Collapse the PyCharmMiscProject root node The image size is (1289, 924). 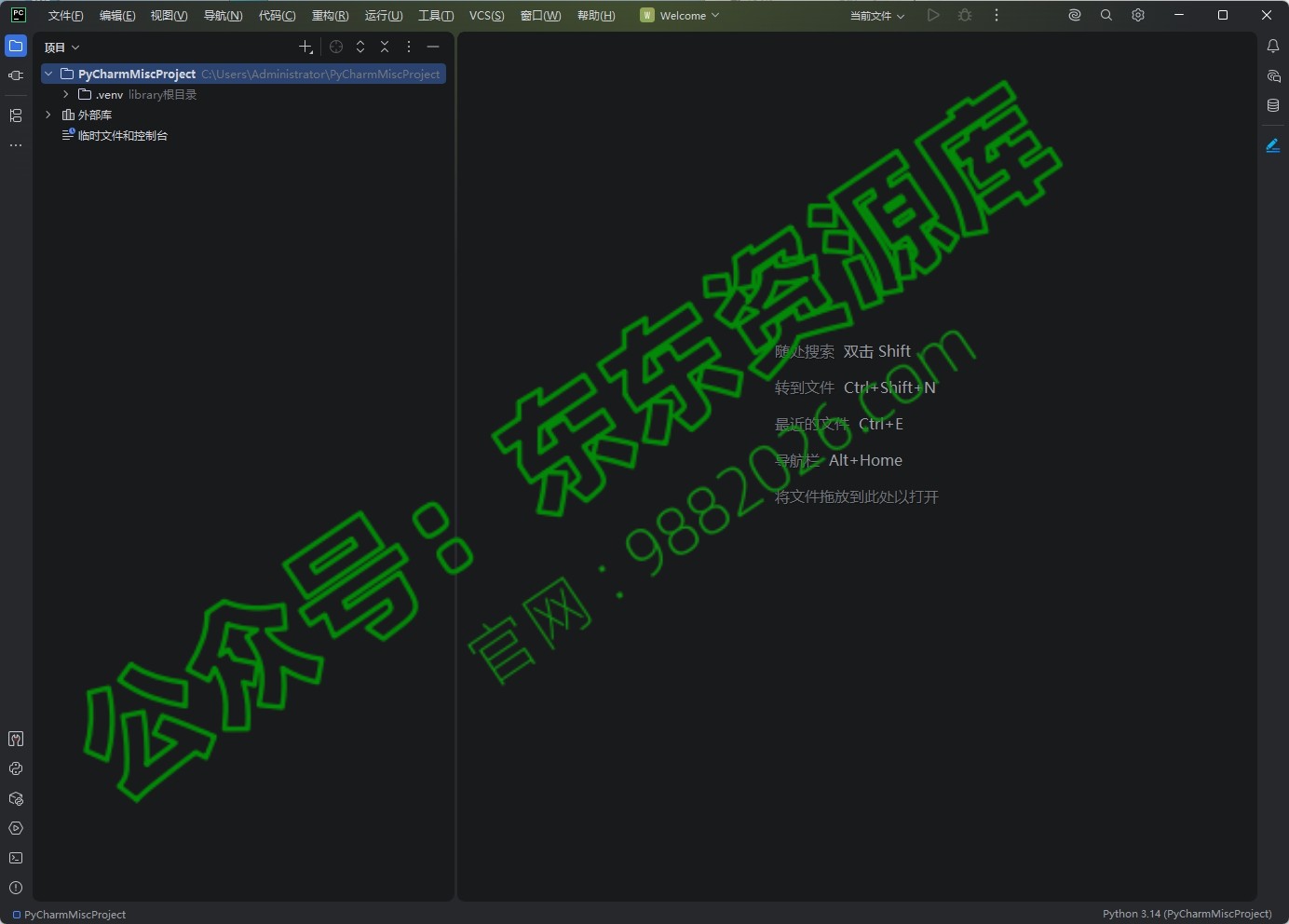point(47,74)
